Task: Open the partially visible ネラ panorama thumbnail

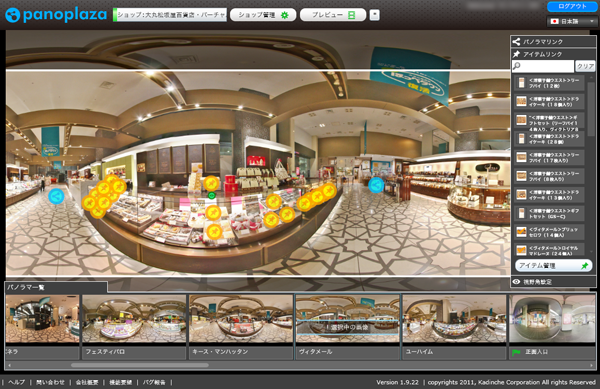Action: click(42, 319)
